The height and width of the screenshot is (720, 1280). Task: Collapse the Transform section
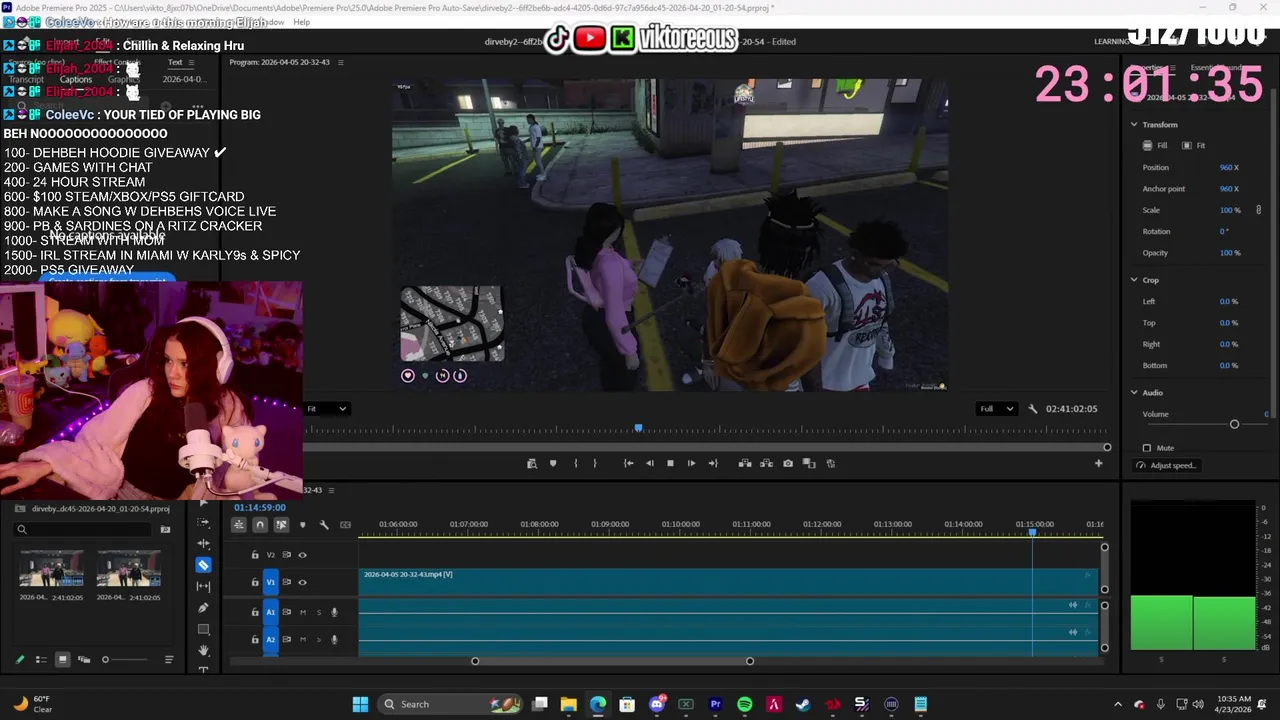tap(1134, 125)
